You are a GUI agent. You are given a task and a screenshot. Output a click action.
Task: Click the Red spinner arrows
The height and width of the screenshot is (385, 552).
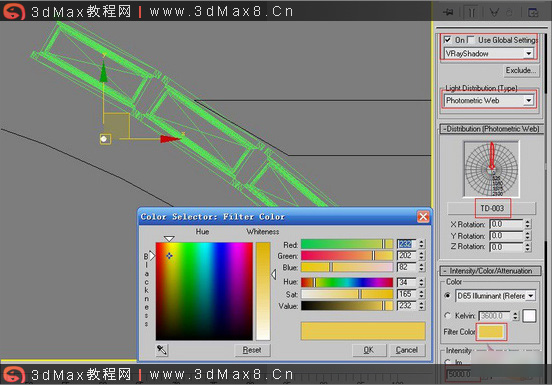(422, 244)
